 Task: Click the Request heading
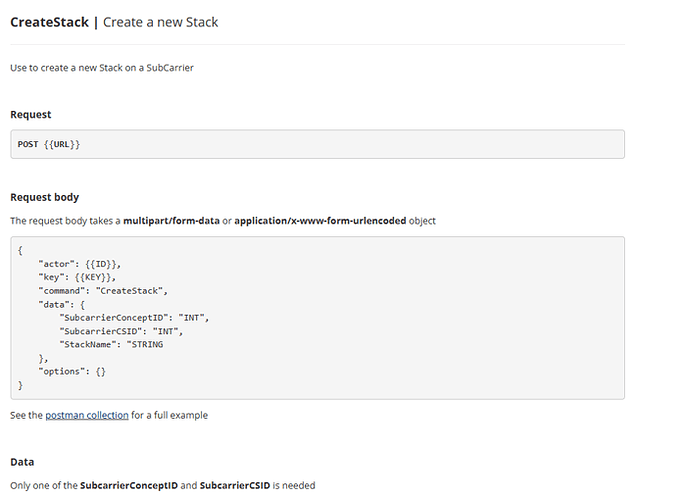pyautogui.click(x=30, y=115)
